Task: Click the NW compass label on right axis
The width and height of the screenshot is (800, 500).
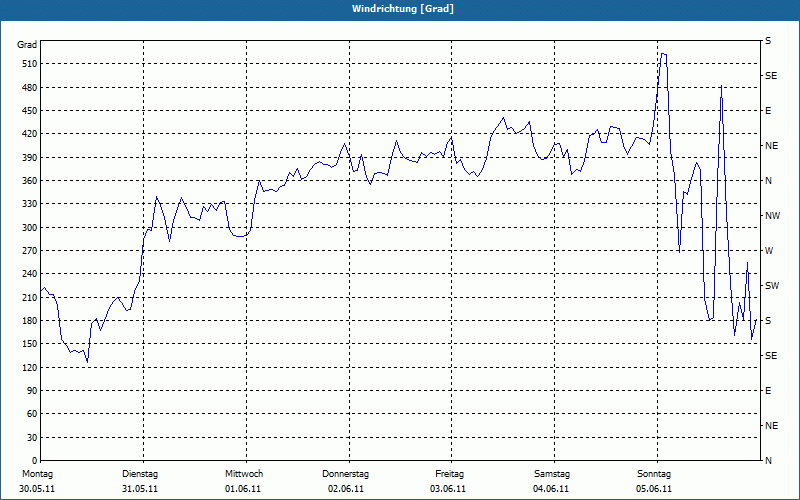Action: (x=772, y=216)
